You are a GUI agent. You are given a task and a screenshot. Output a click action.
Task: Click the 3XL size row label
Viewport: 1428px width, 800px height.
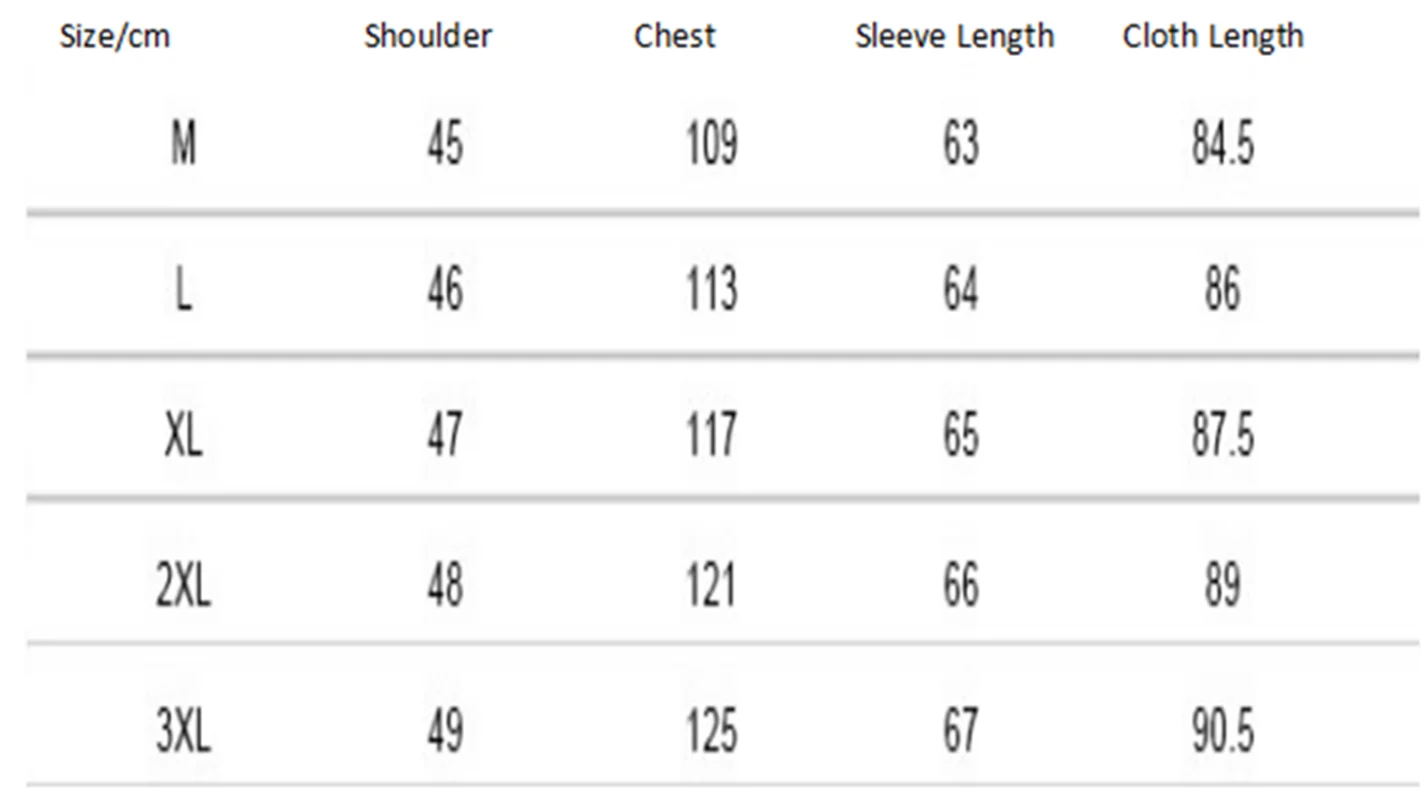(x=183, y=731)
